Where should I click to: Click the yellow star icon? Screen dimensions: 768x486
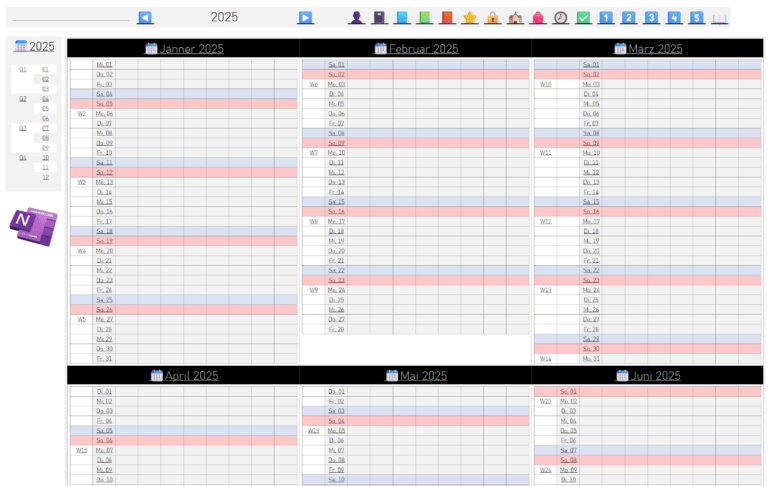point(470,18)
